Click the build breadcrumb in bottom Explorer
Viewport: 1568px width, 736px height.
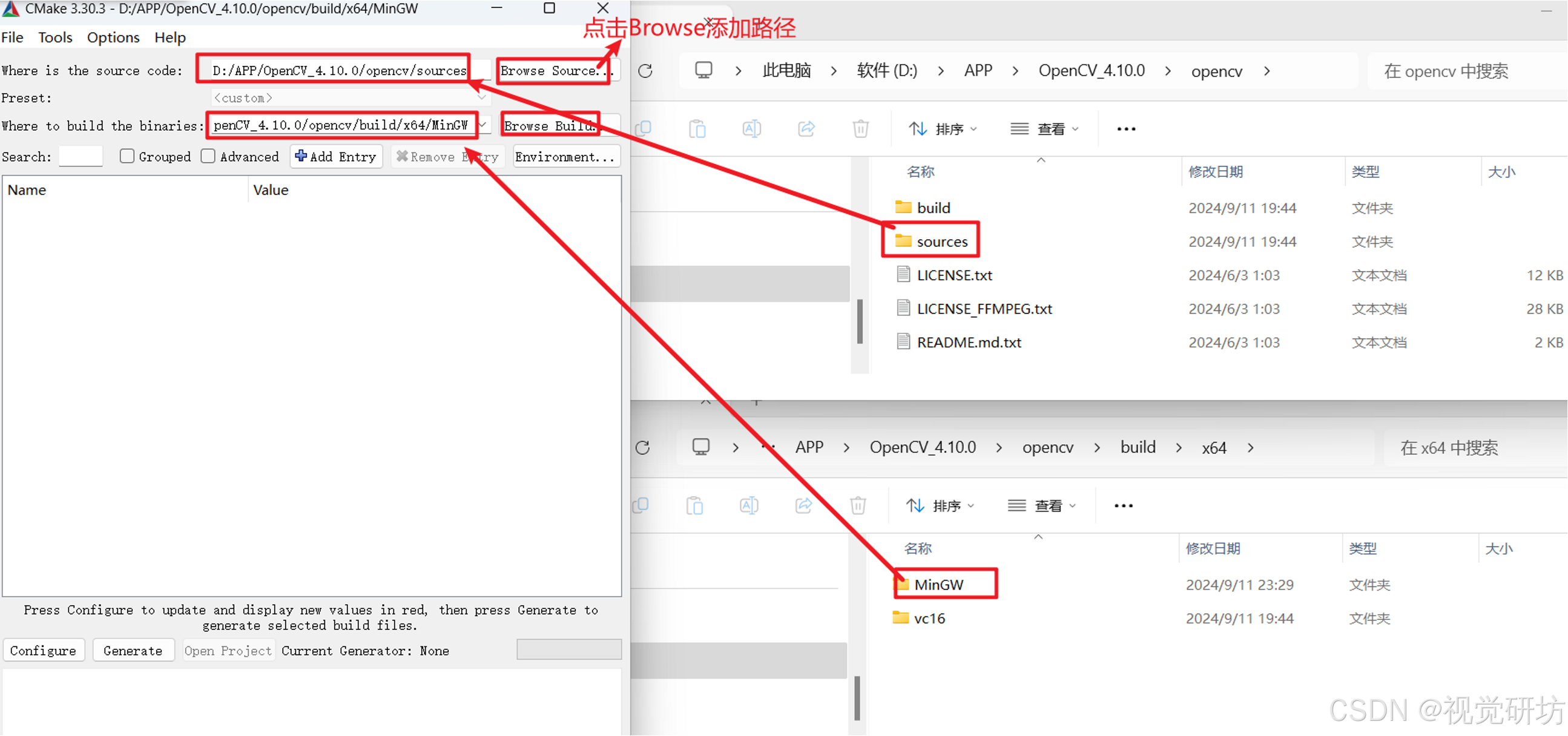[1138, 447]
